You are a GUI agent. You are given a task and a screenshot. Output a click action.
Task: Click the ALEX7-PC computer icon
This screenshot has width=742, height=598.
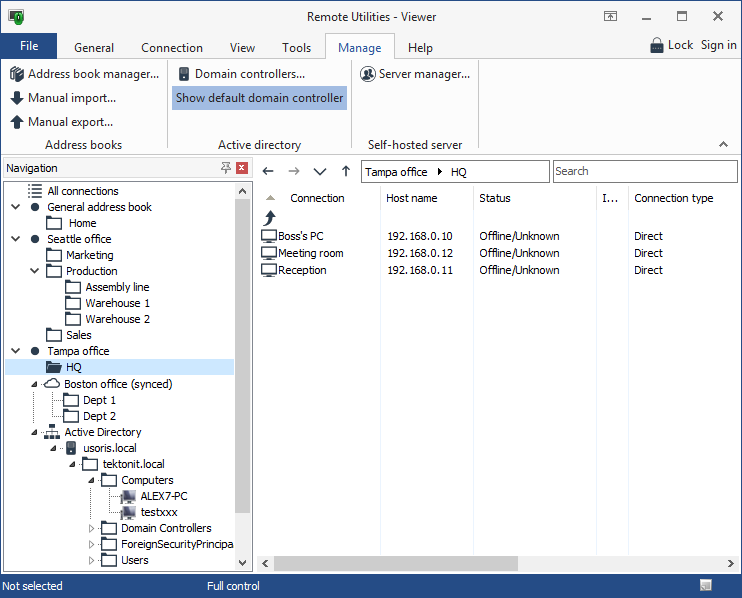(128, 496)
